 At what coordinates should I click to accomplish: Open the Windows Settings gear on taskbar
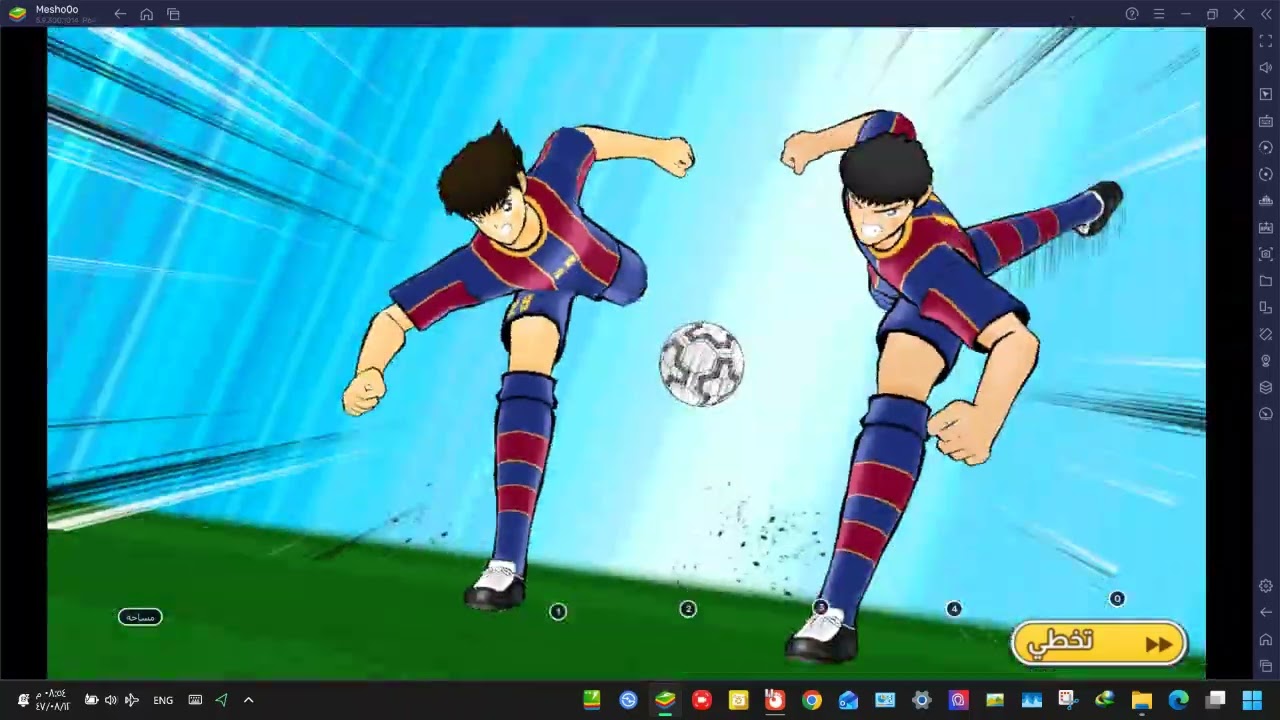click(x=922, y=700)
